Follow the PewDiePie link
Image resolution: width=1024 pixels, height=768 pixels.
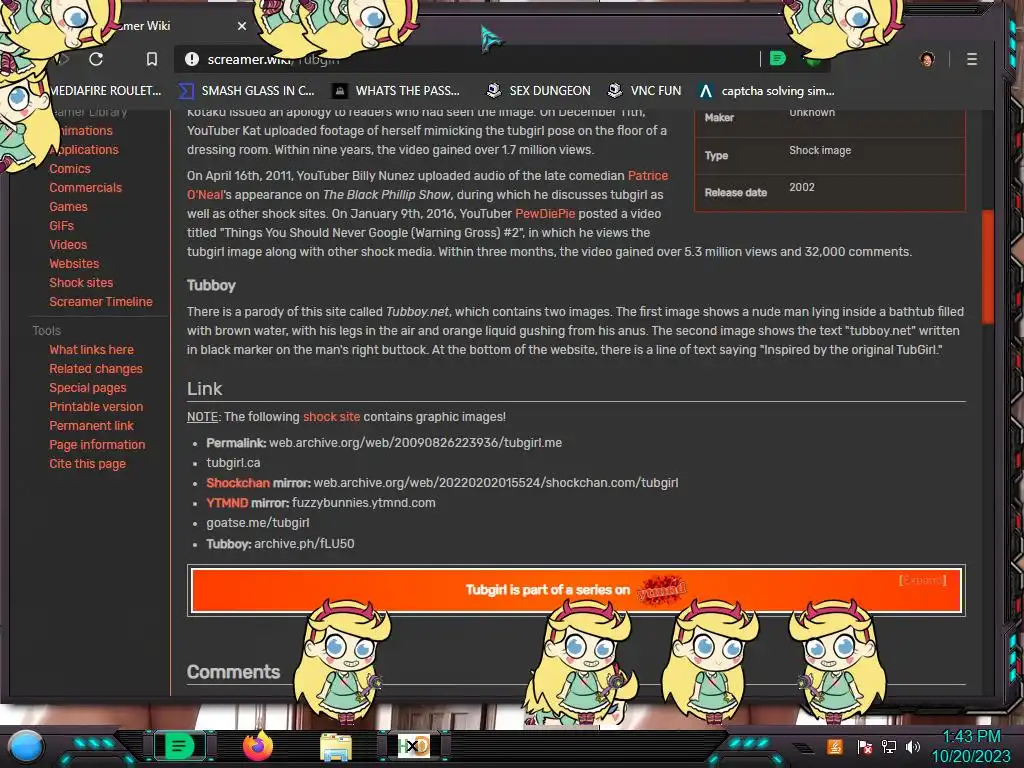(x=545, y=214)
